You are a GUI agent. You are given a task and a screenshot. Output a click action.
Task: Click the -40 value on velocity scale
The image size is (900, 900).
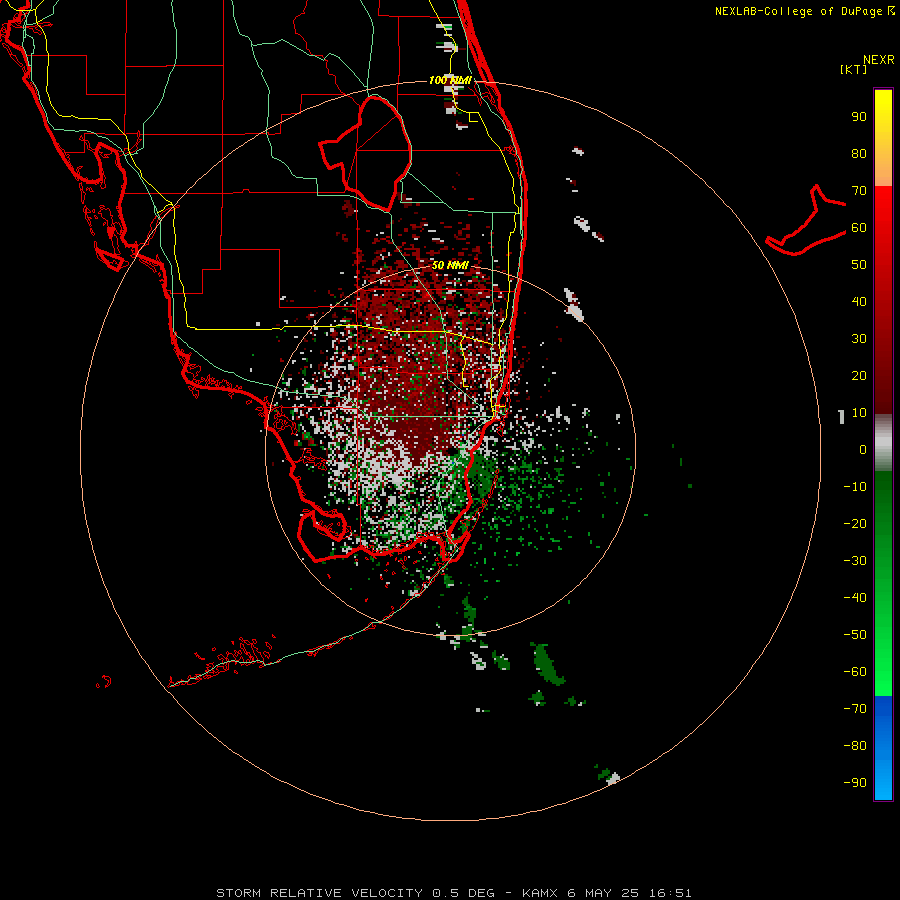coord(855,598)
